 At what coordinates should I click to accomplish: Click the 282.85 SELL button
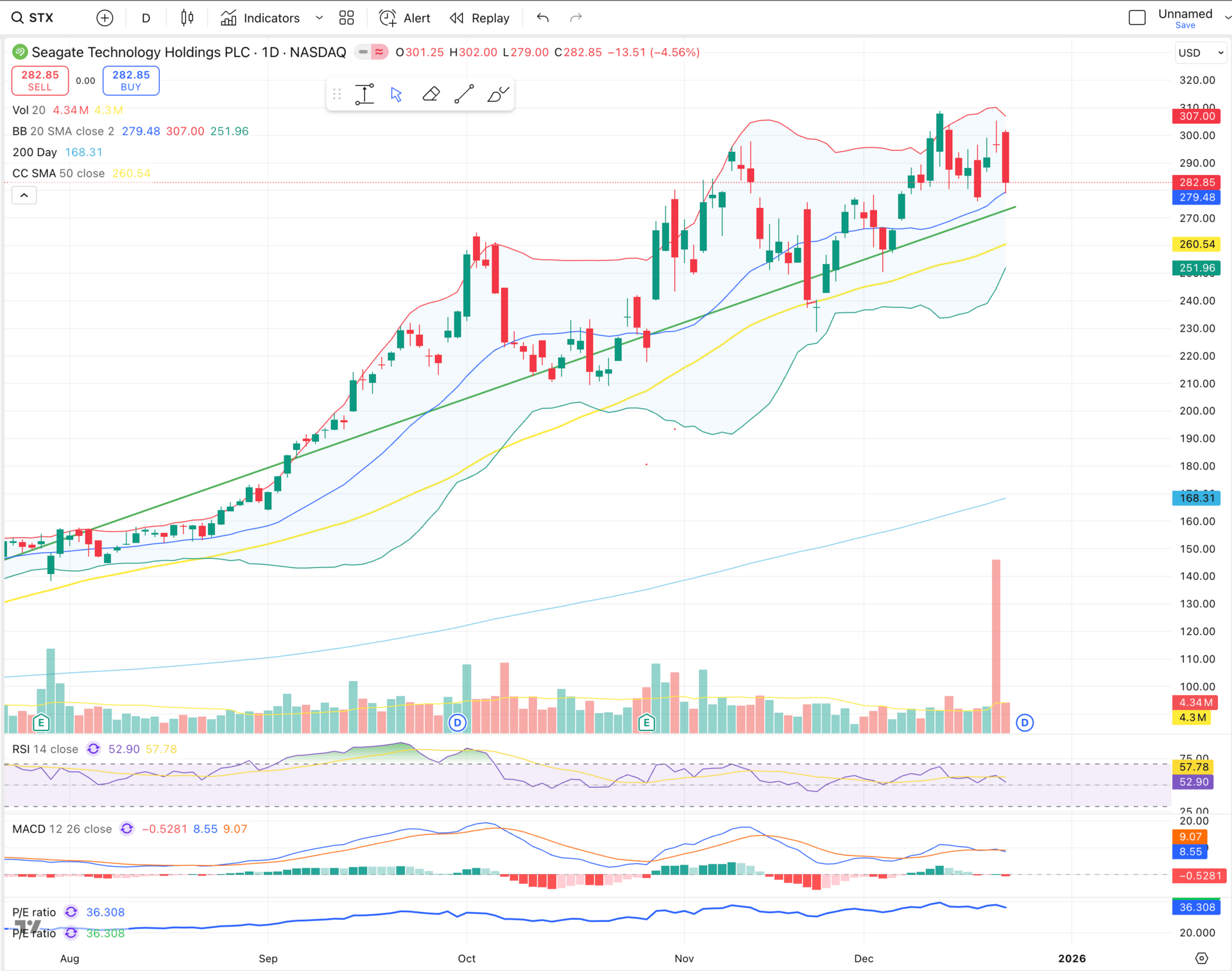click(x=40, y=80)
